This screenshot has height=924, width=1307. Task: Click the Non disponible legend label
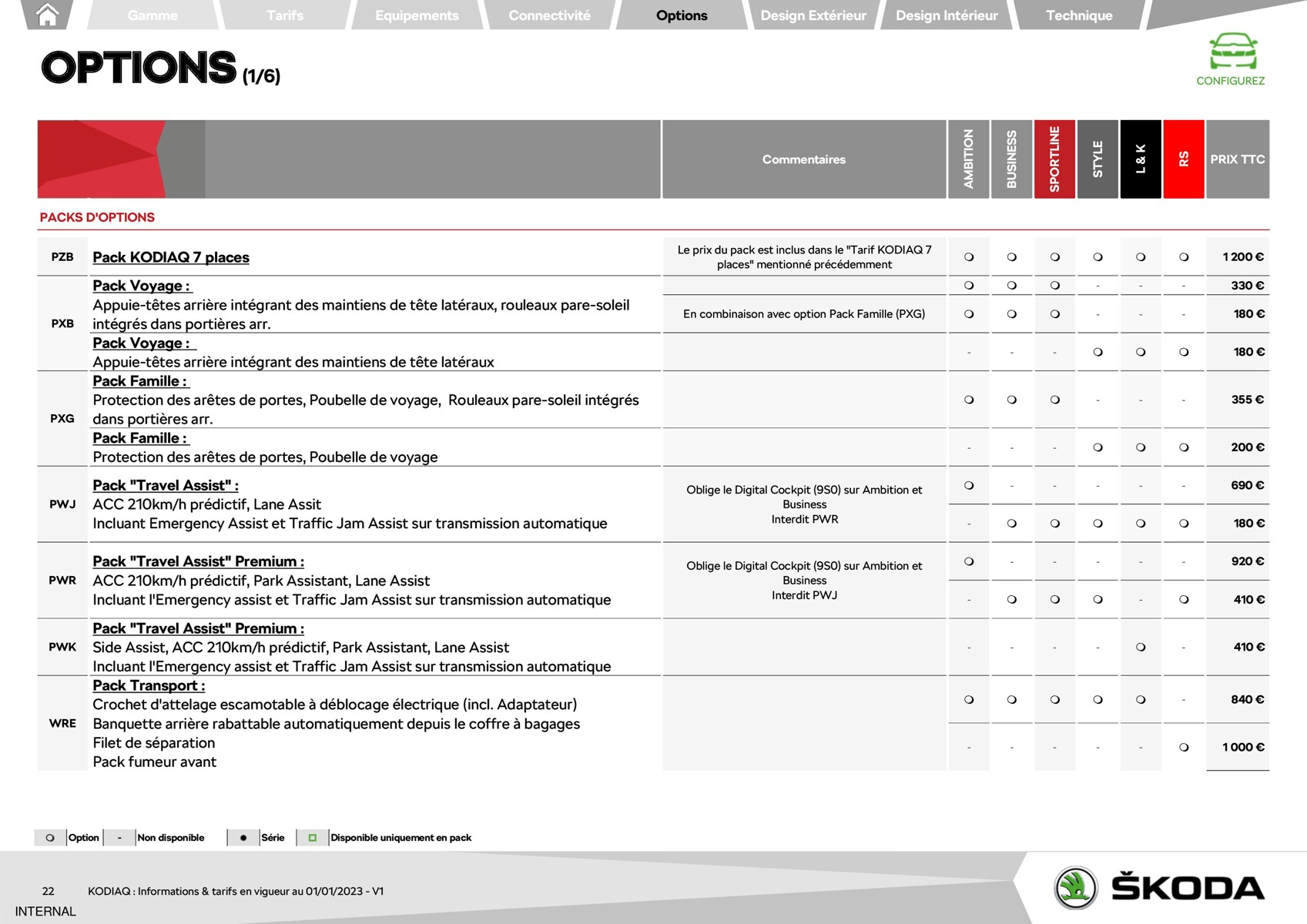pos(170,838)
